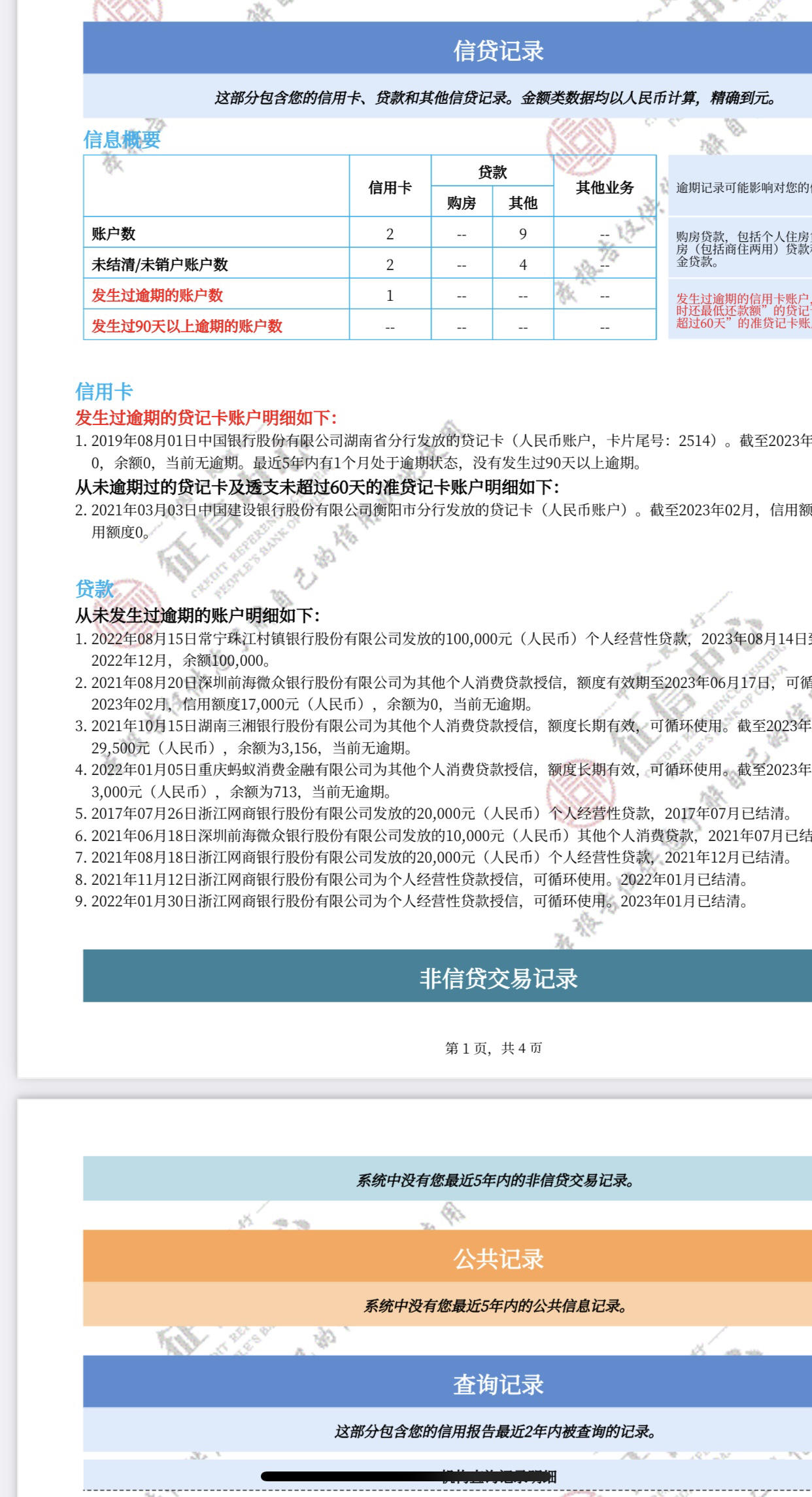Select the "信息概要" heading

(122, 139)
